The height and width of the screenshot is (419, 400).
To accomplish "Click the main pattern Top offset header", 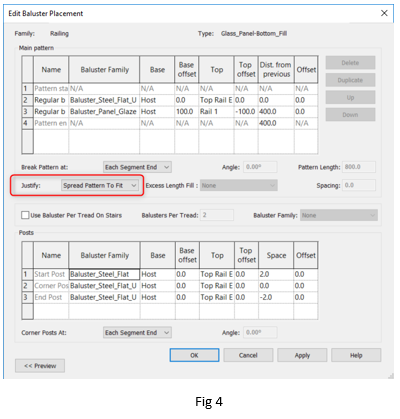I will click(x=246, y=70).
